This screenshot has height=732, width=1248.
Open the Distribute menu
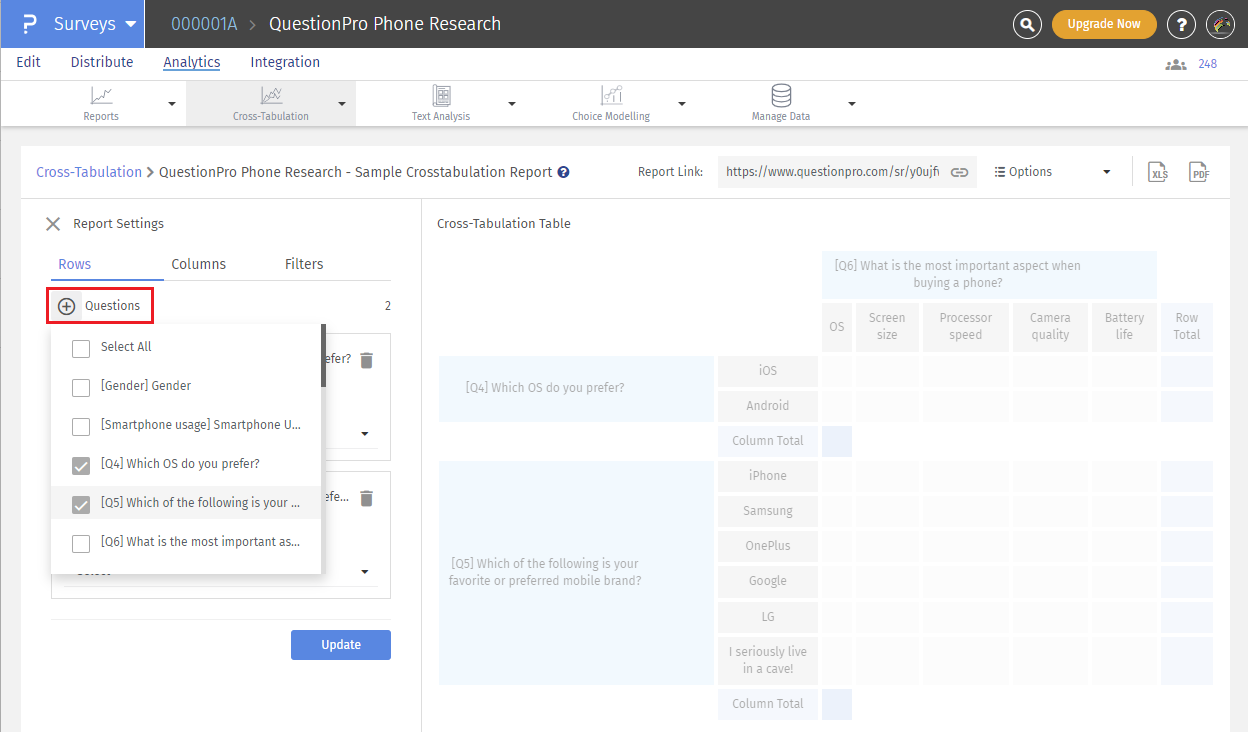click(x=102, y=62)
